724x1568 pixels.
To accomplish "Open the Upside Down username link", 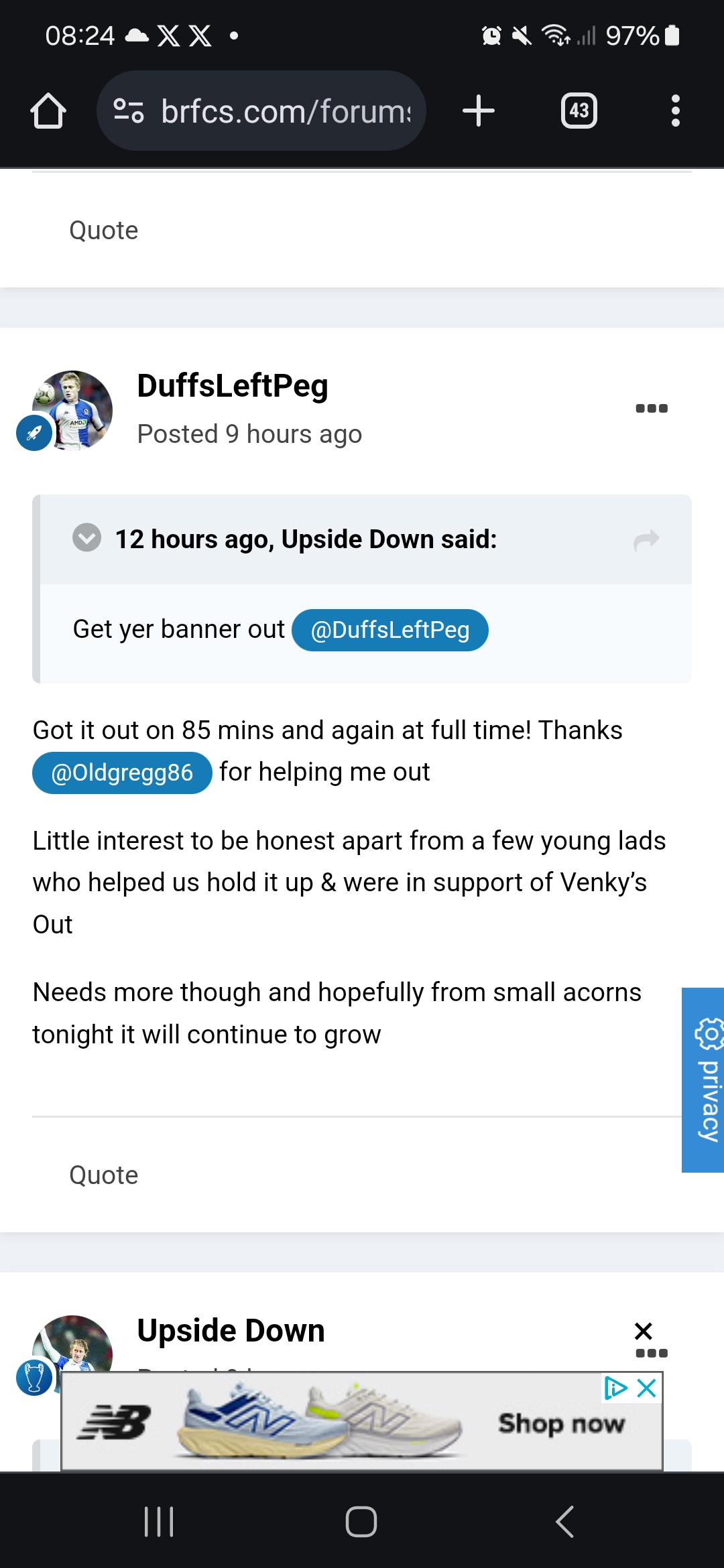I will pos(231,1331).
